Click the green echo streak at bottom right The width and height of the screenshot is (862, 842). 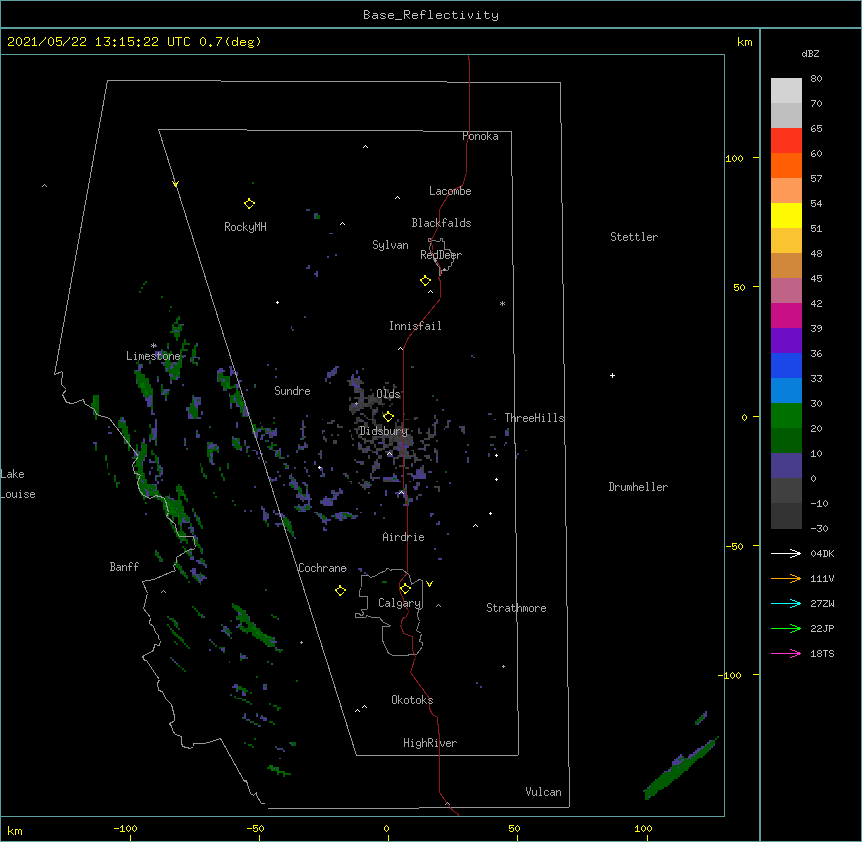(x=681, y=768)
